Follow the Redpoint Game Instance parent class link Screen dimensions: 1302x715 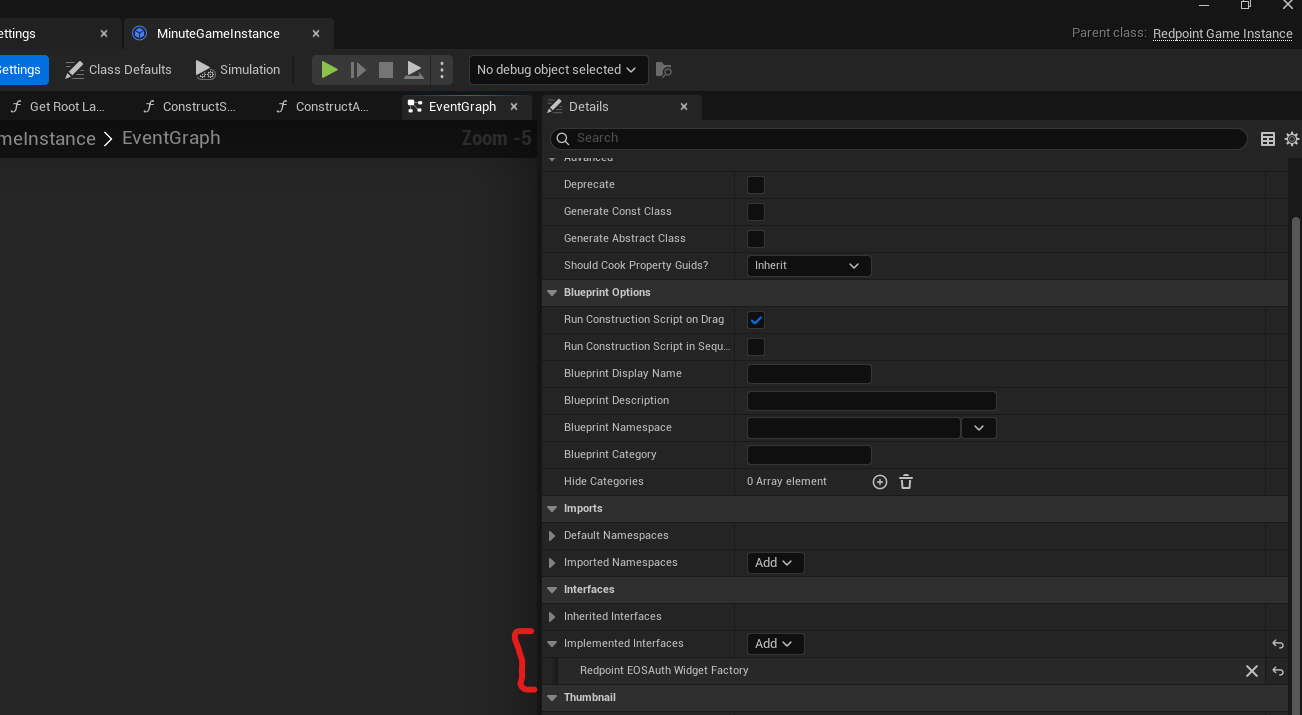pos(1222,33)
